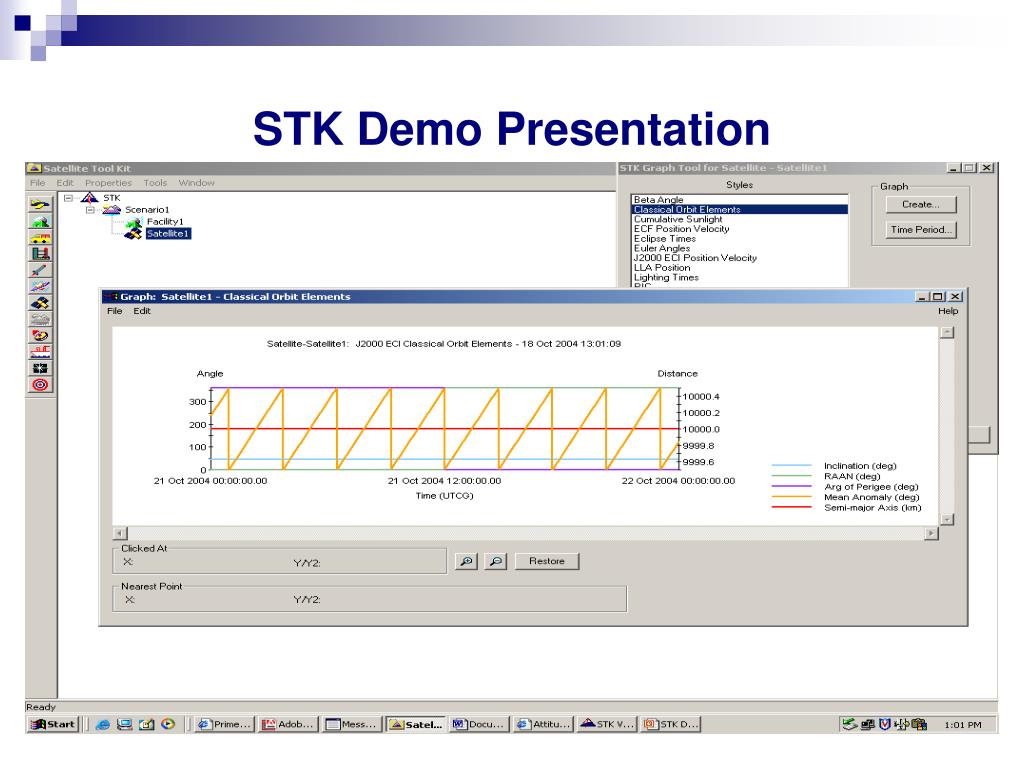Select J2000 ECI Position Velocity style
Viewport: 1024px width, 768px height.
[x=740, y=258]
